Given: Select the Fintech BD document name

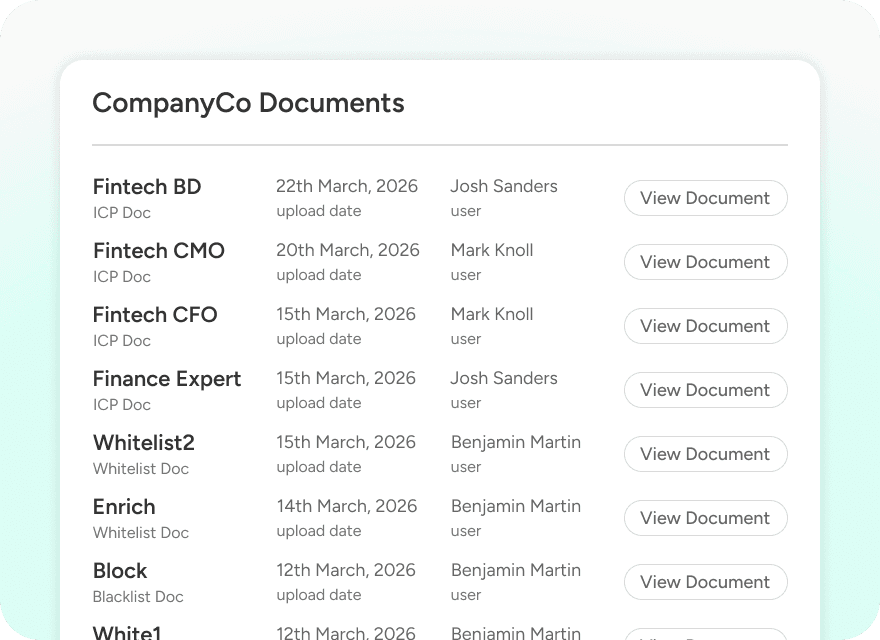Looking at the screenshot, I should (x=147, y=187).
